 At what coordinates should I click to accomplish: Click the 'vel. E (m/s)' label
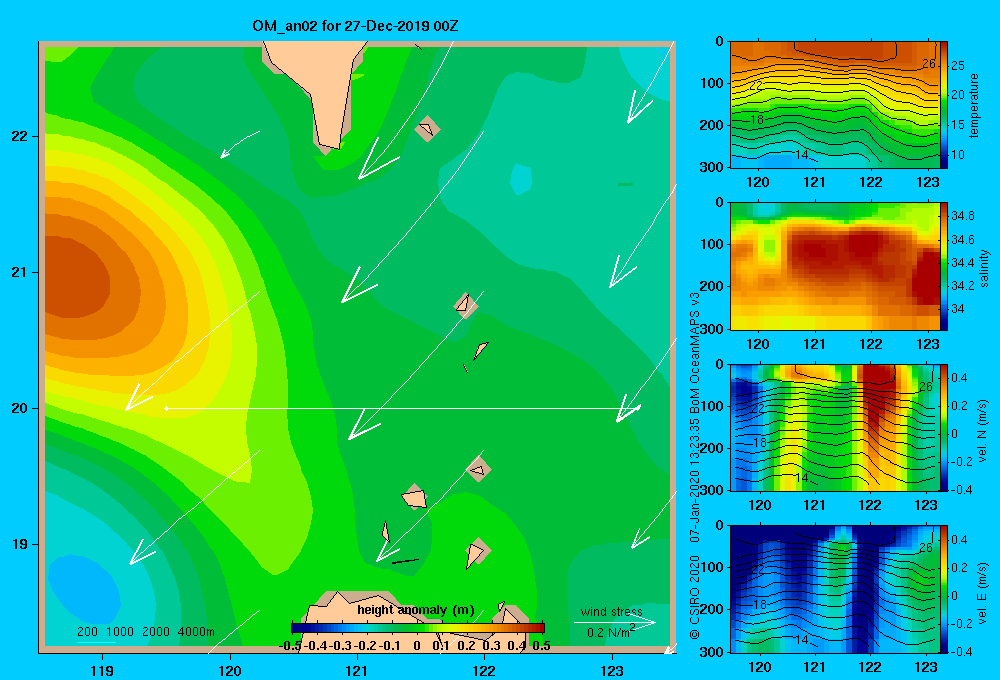[982, 592]
